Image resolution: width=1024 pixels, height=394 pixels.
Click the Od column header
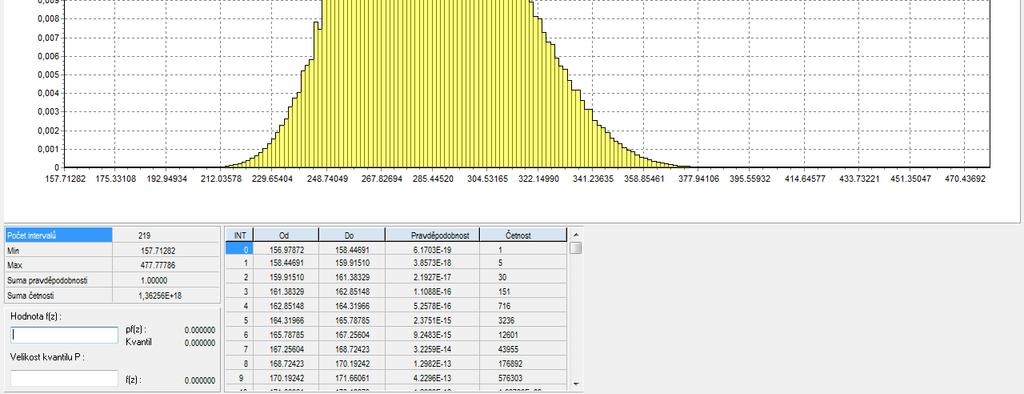tap(286, 235)
